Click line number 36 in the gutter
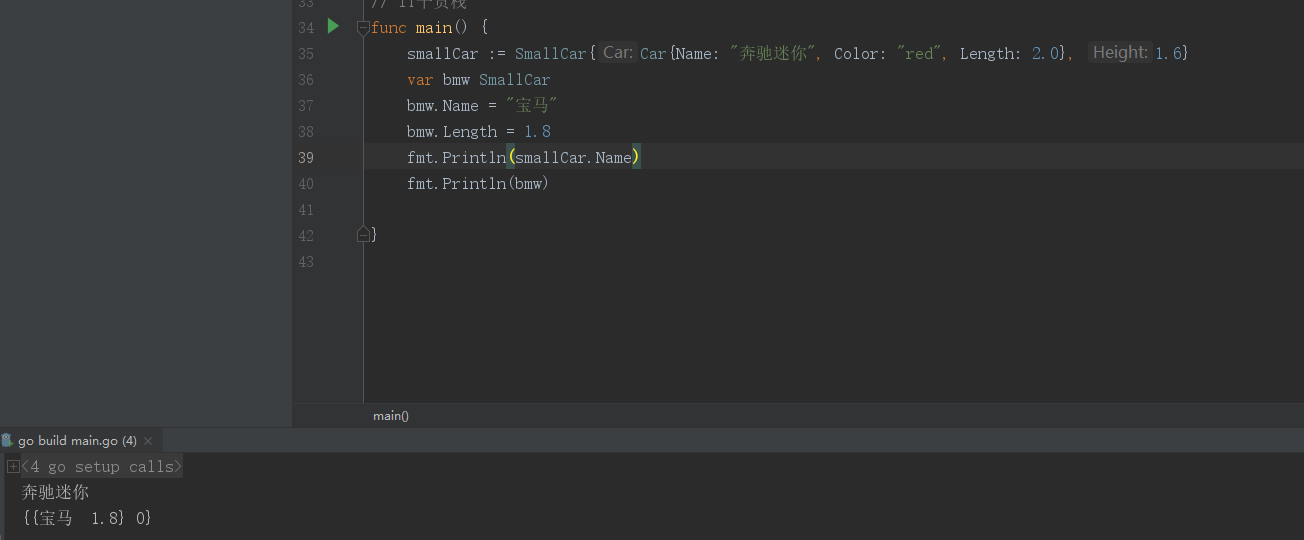This screenshot has height=540, width=1304. click(x=306, y=80)
